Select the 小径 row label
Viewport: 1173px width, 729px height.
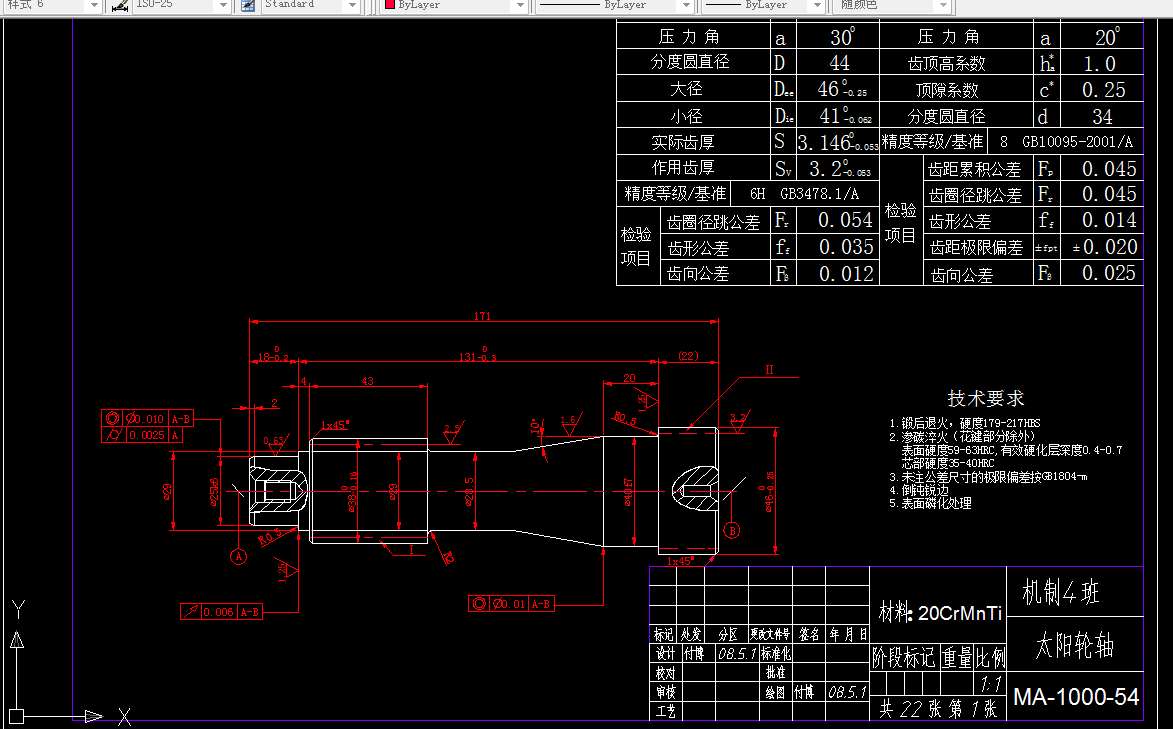pyautogui.click(x=686, y=116)
